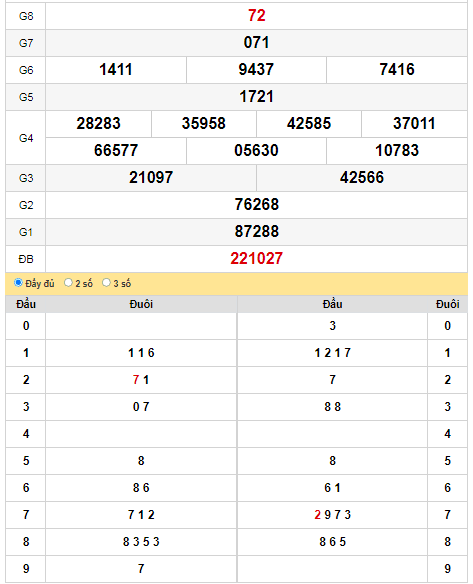Click the left "Đầu" column header
This screenshot has height=584, width=473.
coord(26,304)
